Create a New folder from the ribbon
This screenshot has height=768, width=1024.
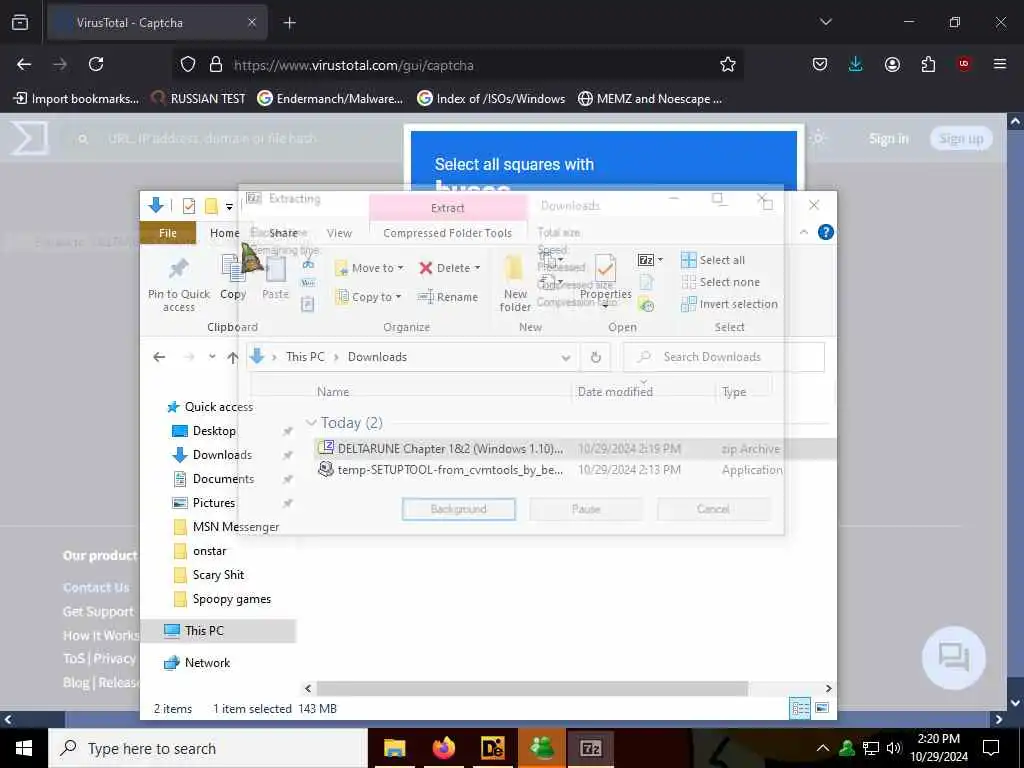coord(515,283)
